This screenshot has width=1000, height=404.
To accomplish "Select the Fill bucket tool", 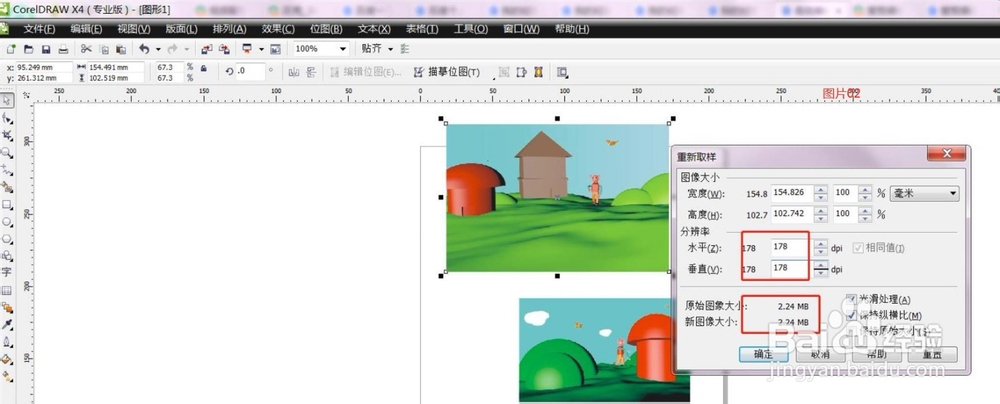I will pos(7,359).
